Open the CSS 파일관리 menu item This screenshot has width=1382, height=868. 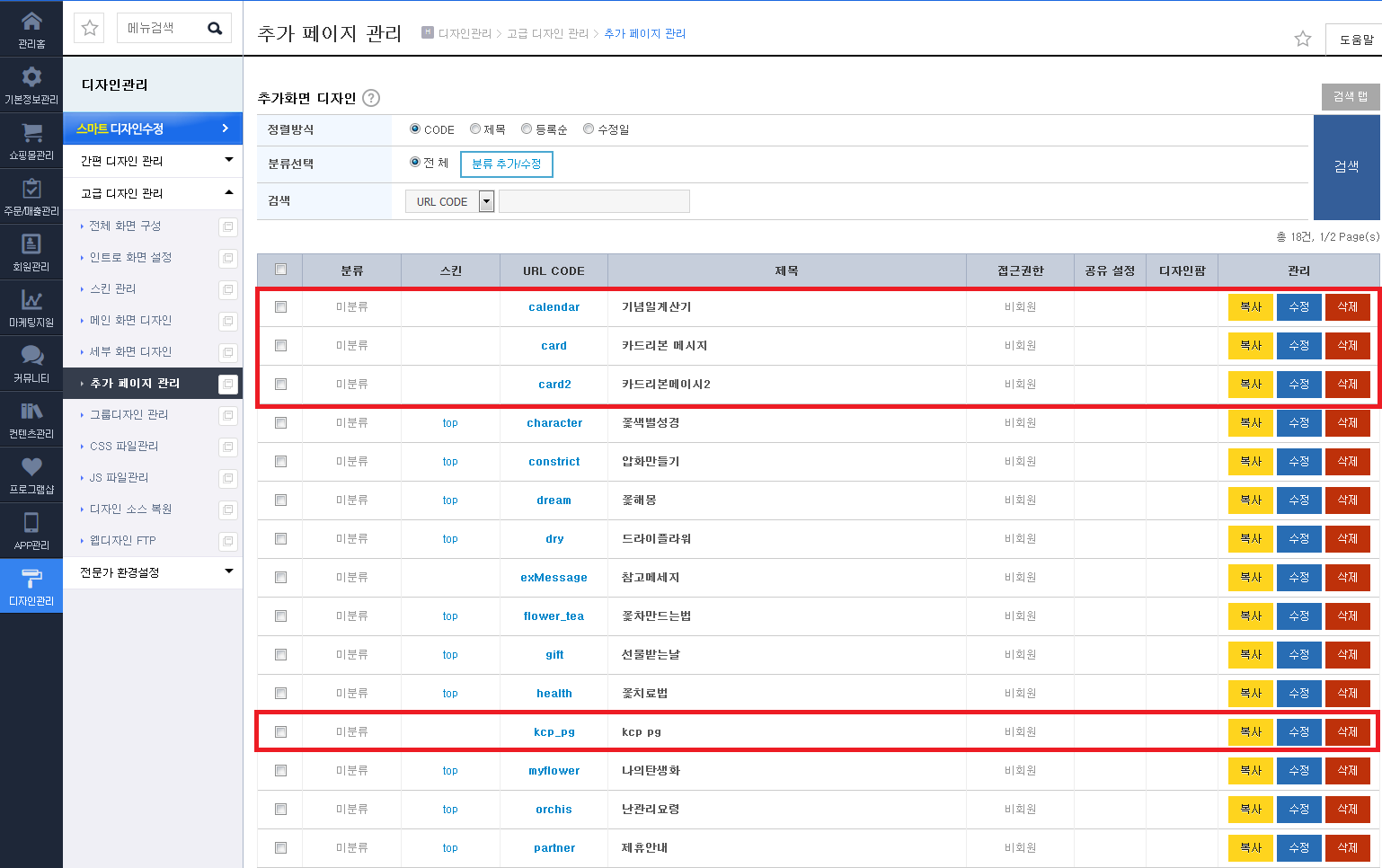124,446
